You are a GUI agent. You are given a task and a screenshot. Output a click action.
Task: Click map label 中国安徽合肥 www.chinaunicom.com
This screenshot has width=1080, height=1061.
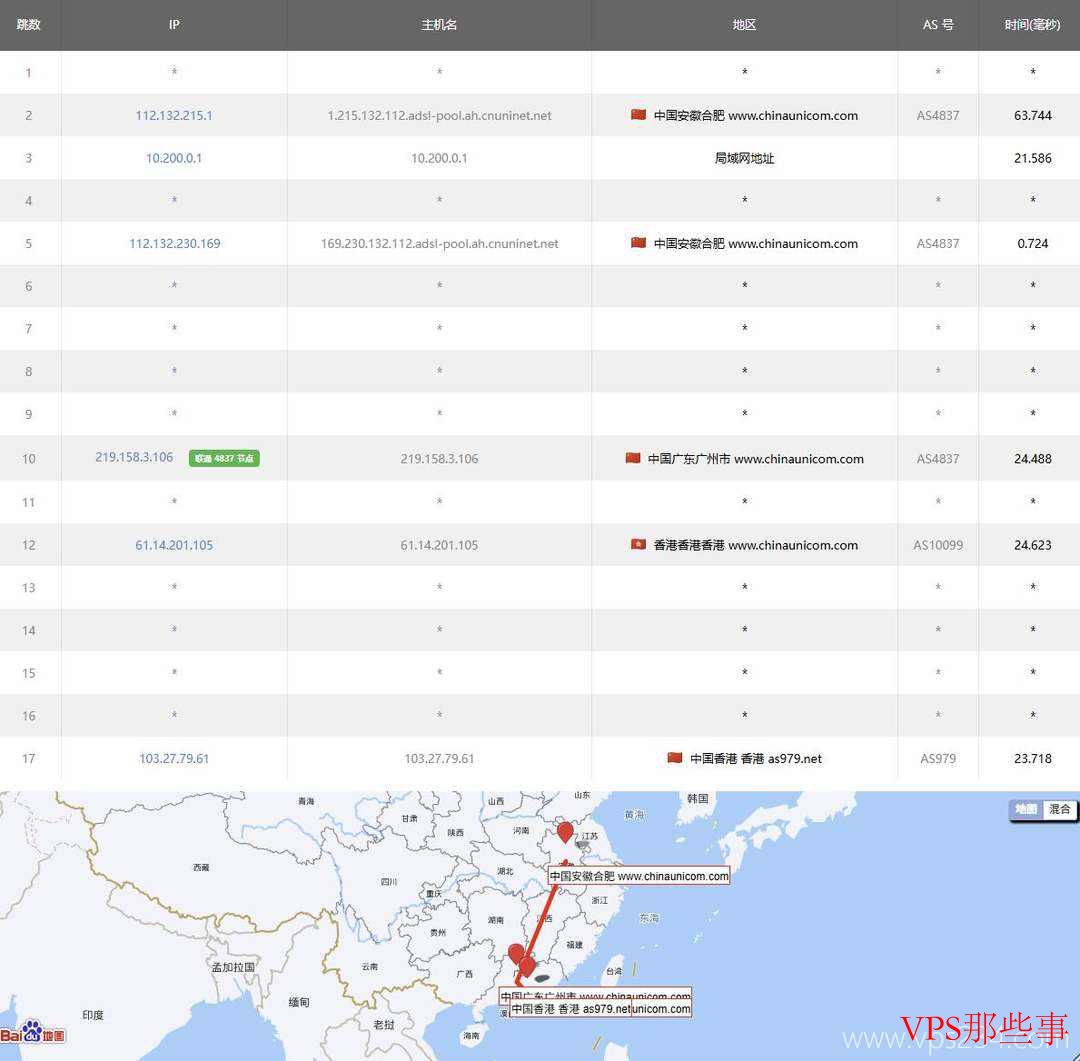(x=638, y=876)
